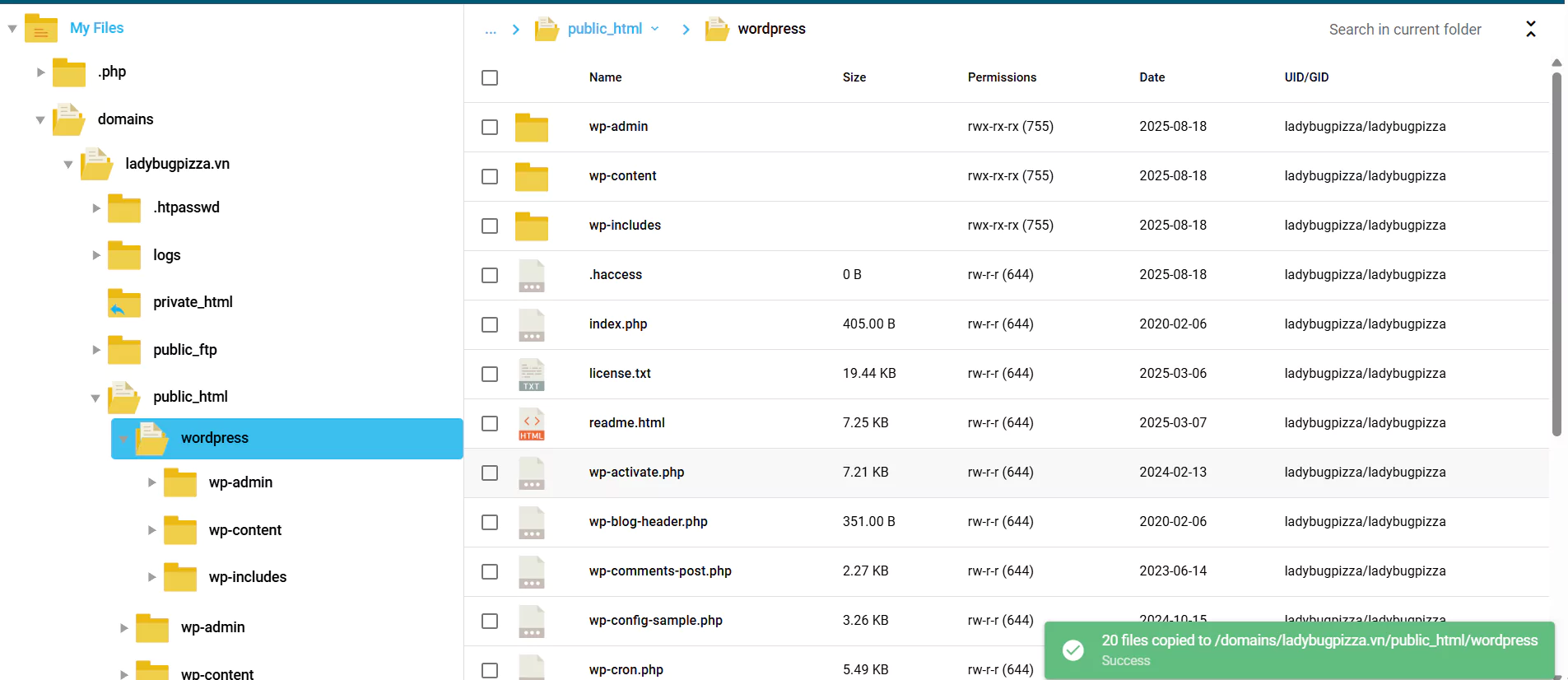Click the scrollbar up arrow
The width and height of the screenshot is (1568, 680).
[x=1556, y=63]
